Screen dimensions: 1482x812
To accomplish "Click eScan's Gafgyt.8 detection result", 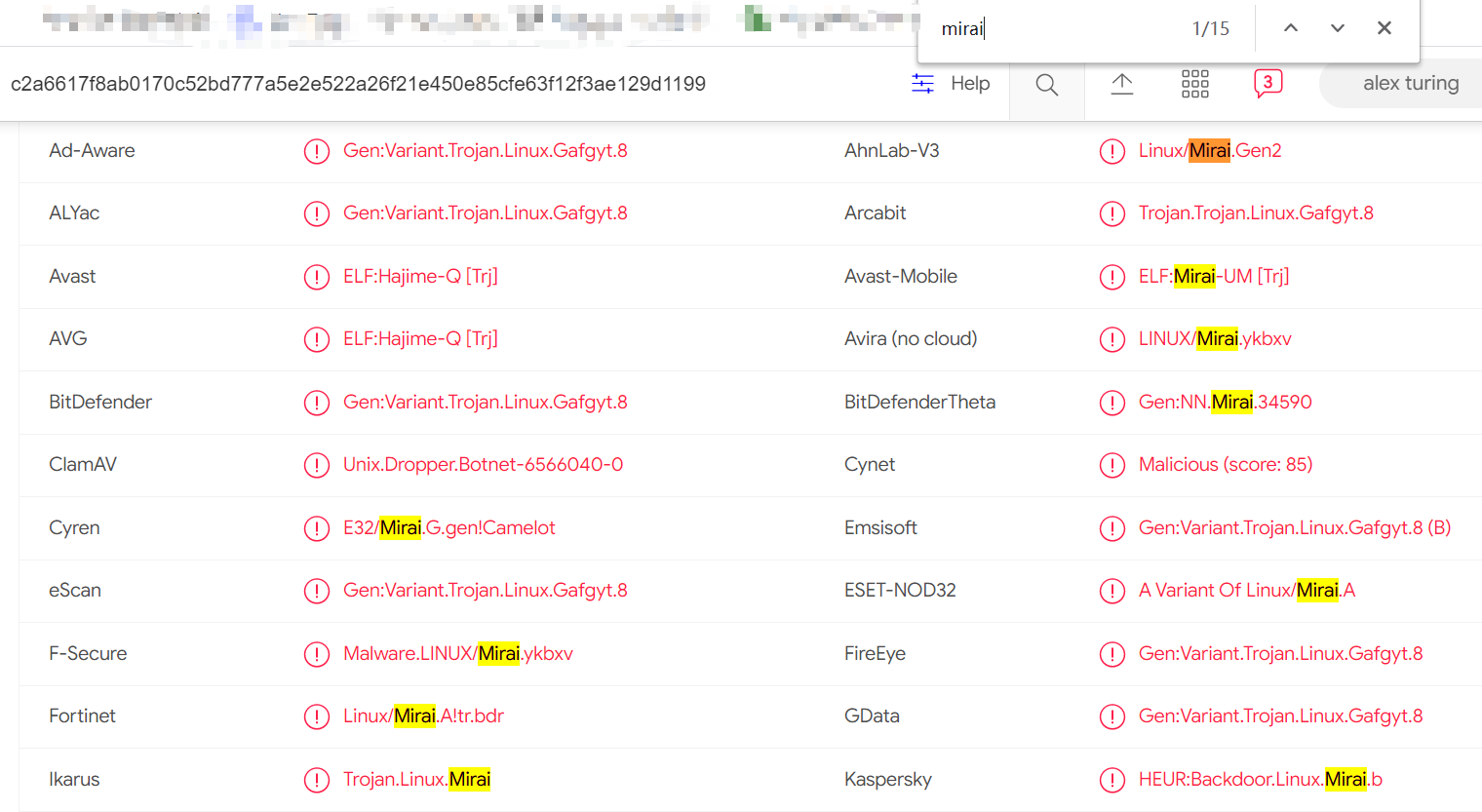I will (486, 591).
